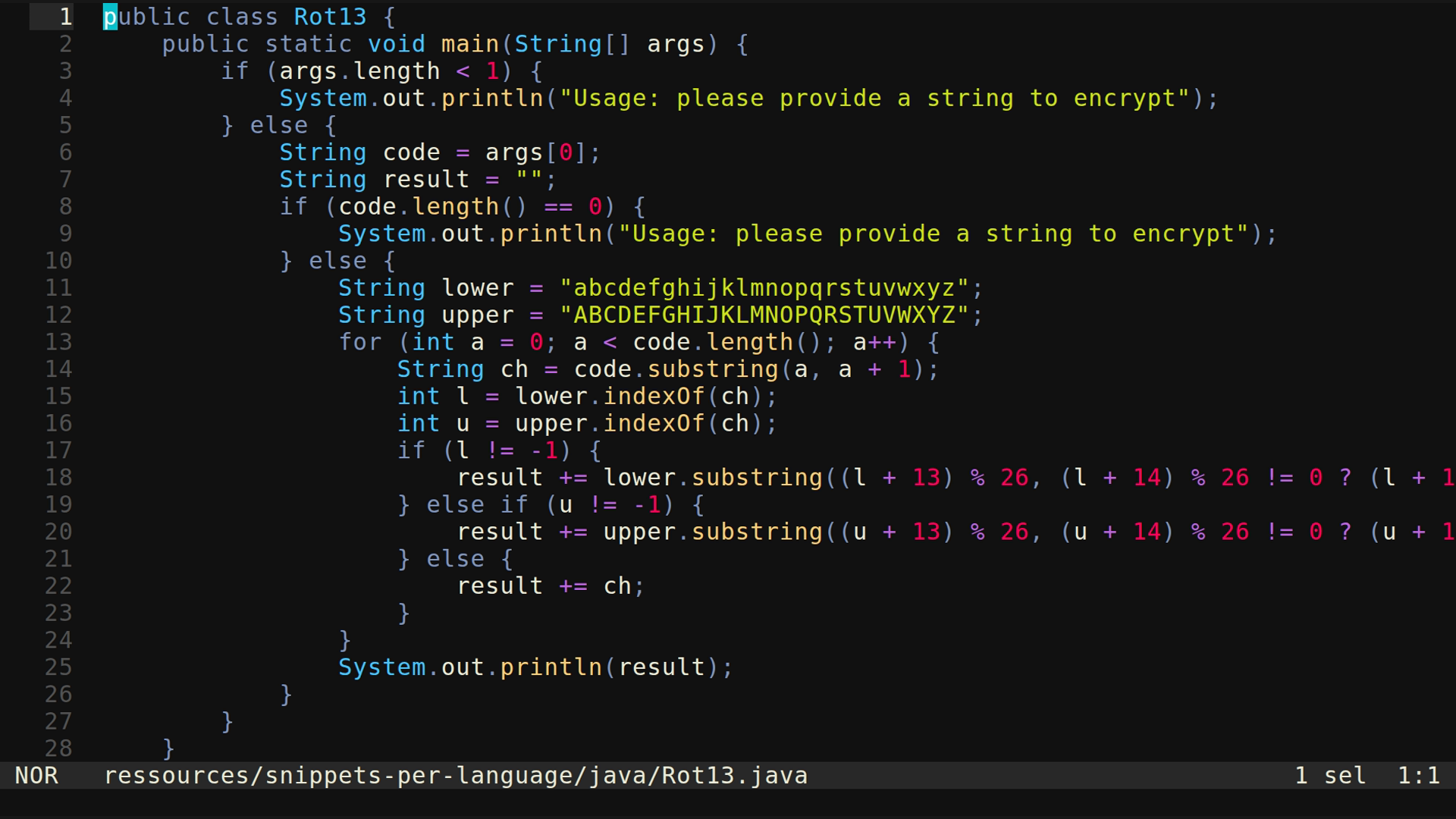Select the else keyword on line 21
Image resolution: width=1456 pixels, height=819 pixels.
[x=456, y=558]
